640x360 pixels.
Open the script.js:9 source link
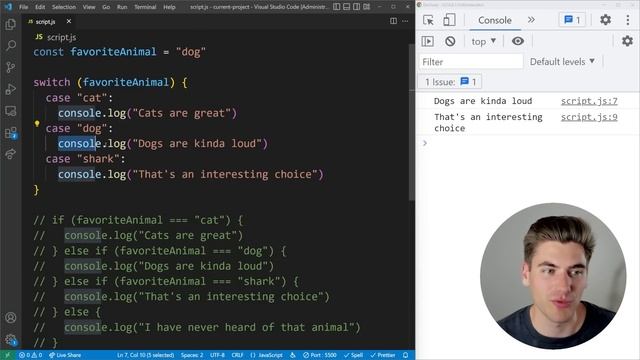point(589,117)
